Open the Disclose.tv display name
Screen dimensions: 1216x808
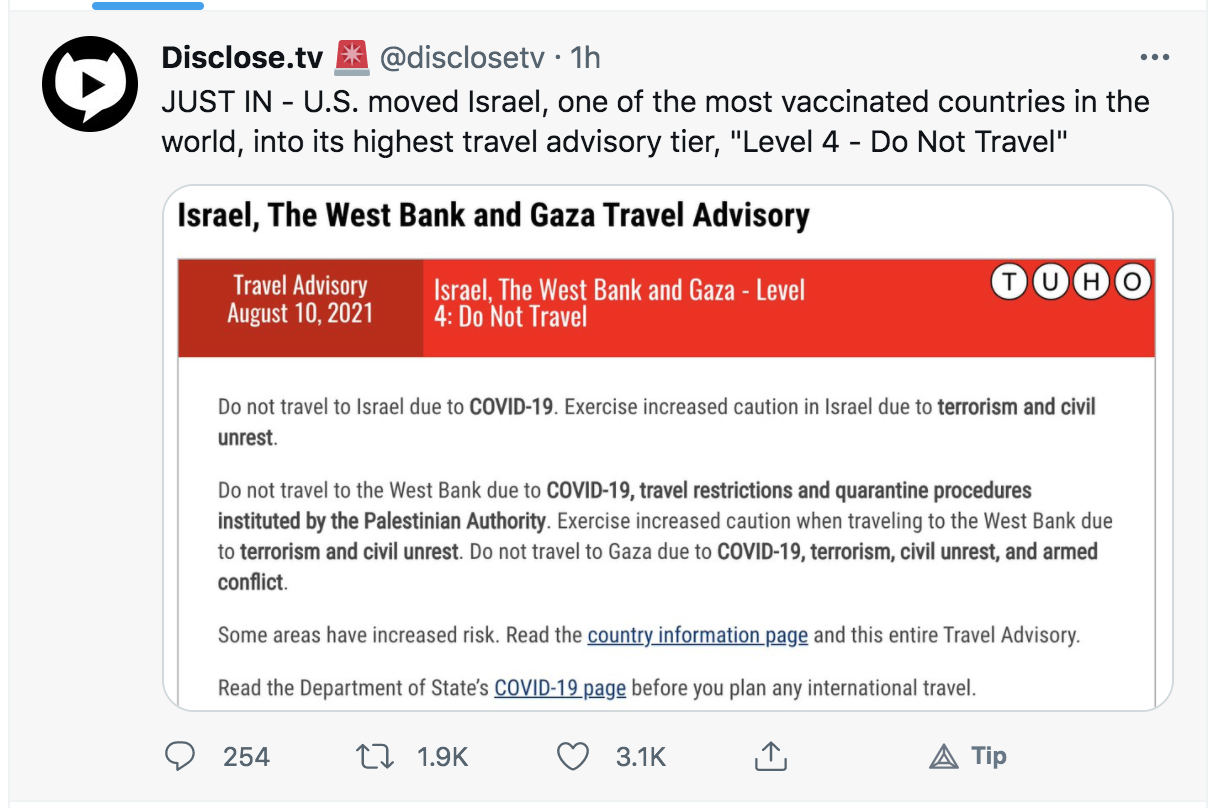click(243, 58)
